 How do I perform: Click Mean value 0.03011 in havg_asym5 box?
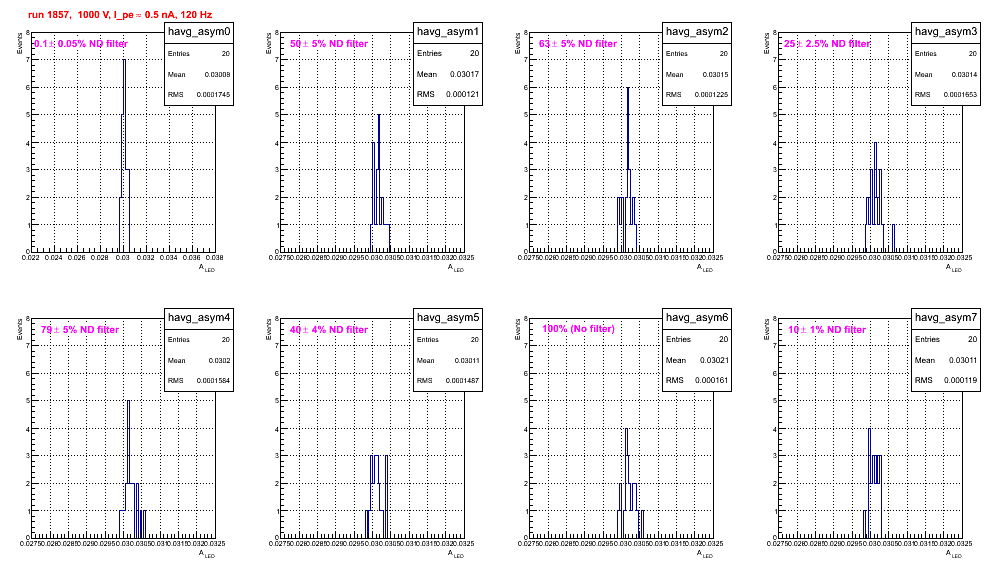(466, 360)
